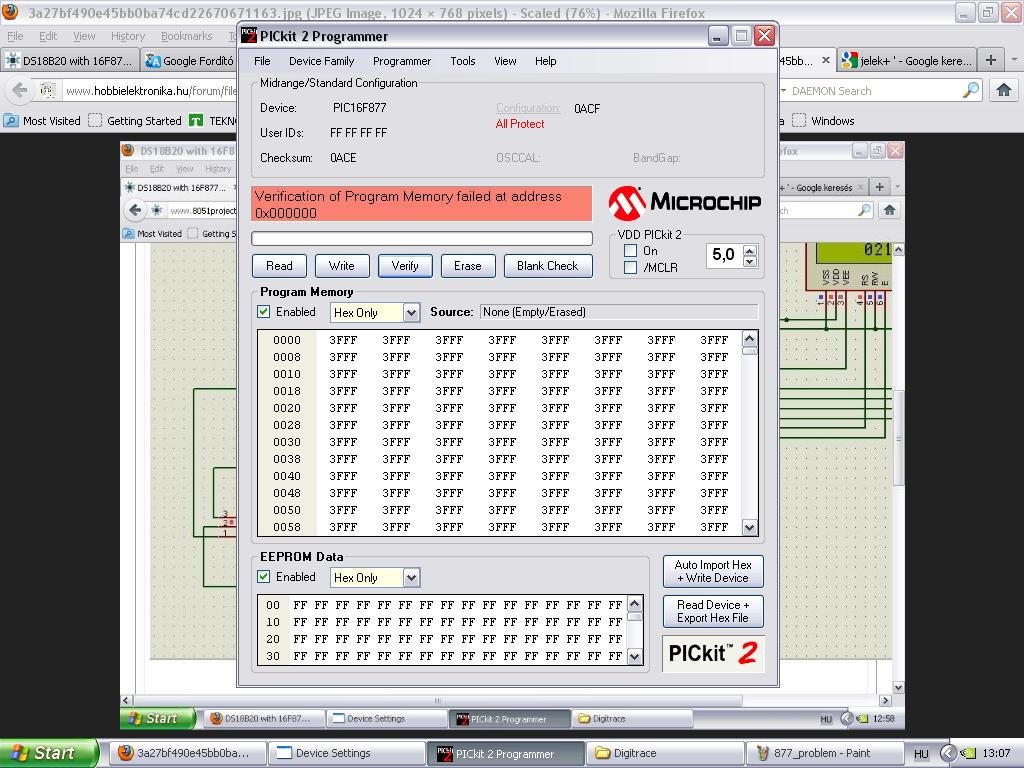
Task: Open Help menu in PICkit 2
Action: (545, 61)
